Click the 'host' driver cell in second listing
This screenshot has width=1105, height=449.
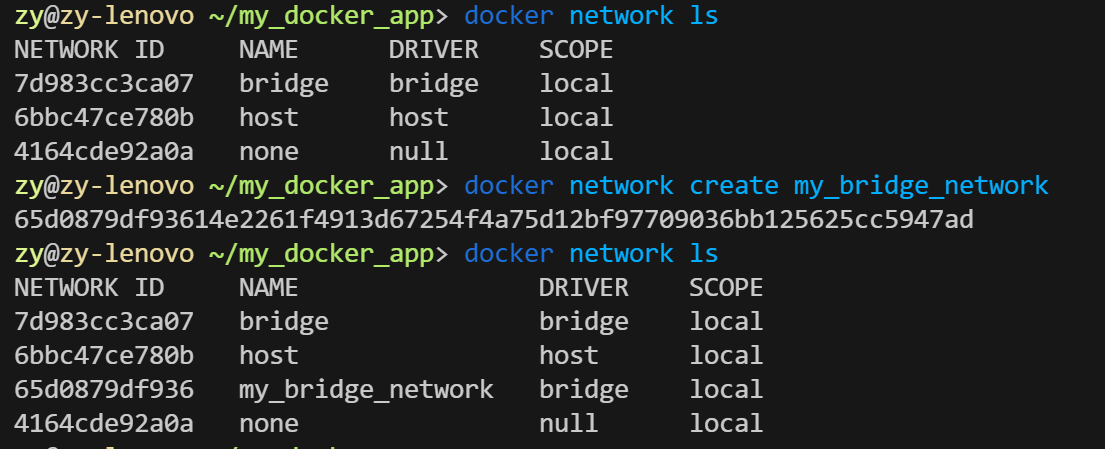[x=569, y=355]
